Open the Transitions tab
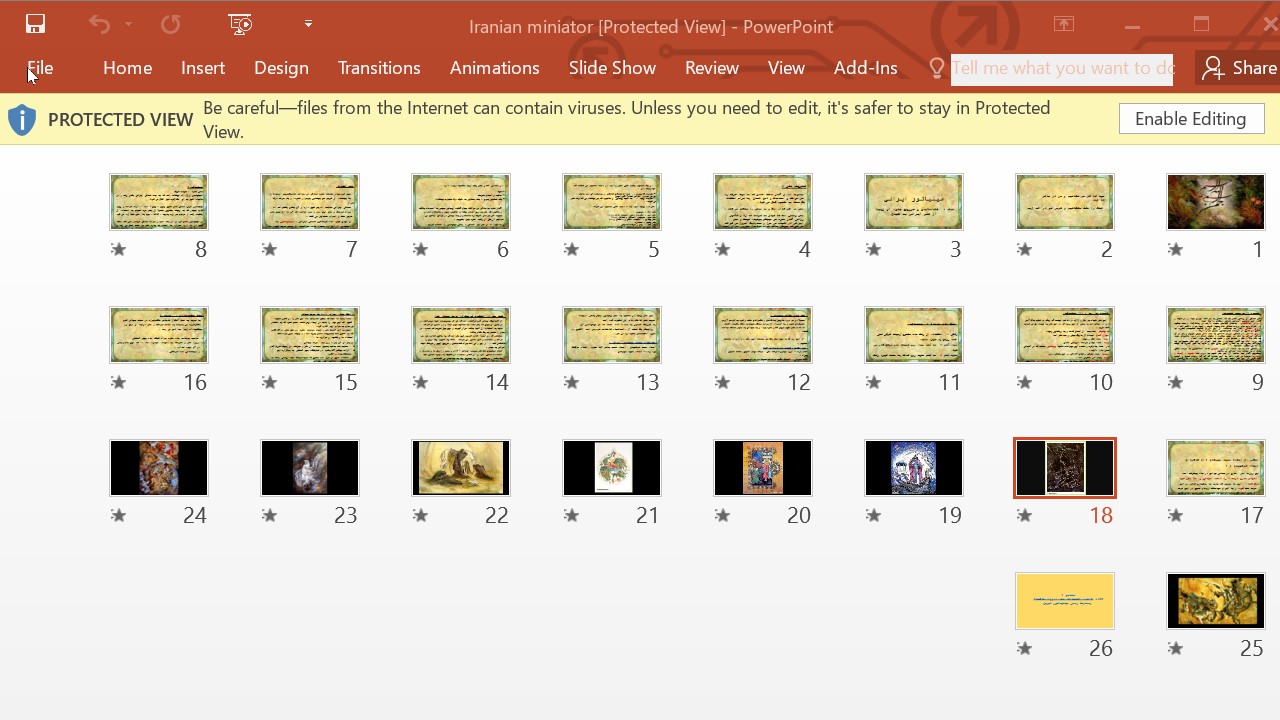This screenshot has height=720, width=1280. [379, 68]
